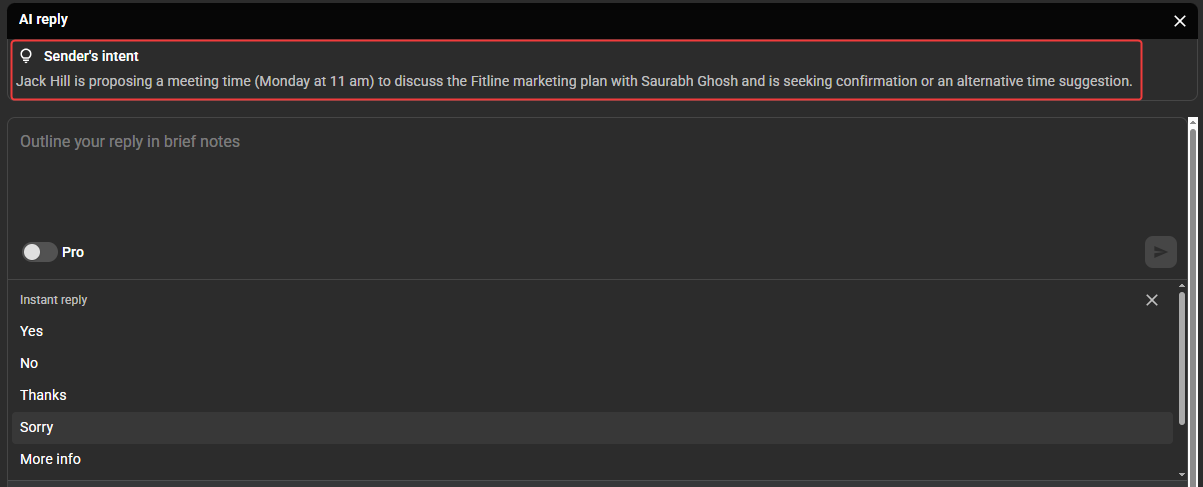Click the Sender's intent heading
This screenshot has width=1203, height=487.
[x=91, y=56]
